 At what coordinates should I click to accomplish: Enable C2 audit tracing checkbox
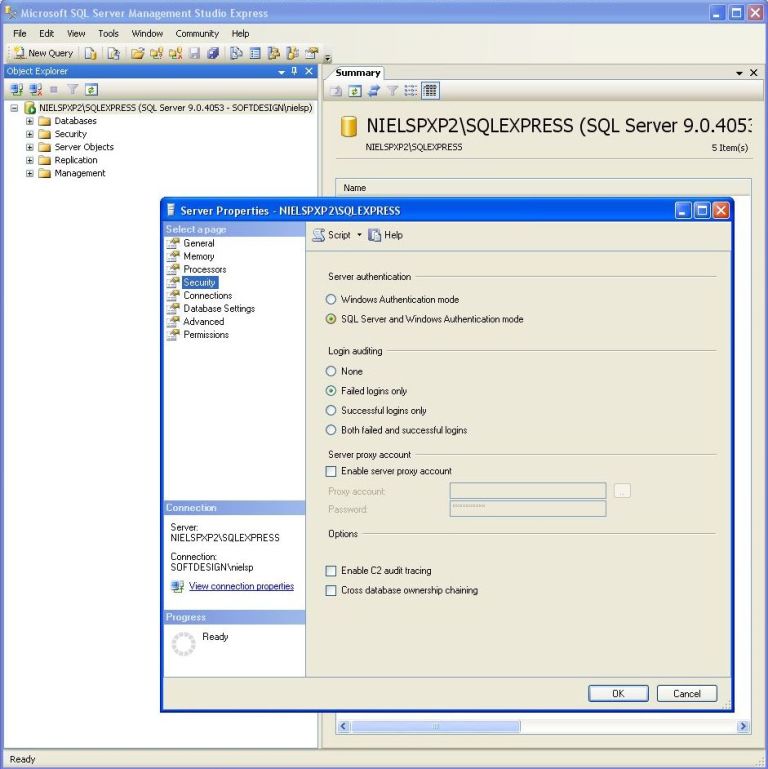331,571
